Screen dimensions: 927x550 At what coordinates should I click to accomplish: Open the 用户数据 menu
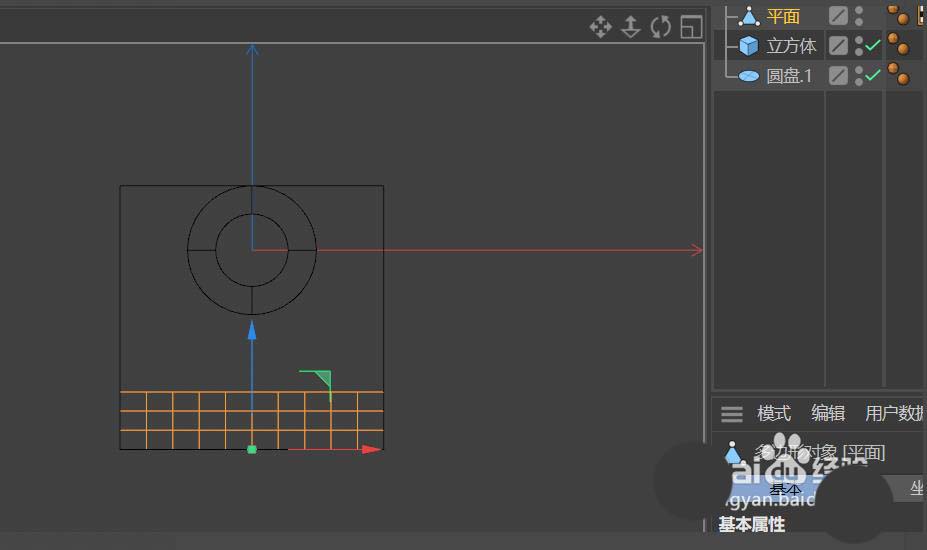[x=895, y=414]
